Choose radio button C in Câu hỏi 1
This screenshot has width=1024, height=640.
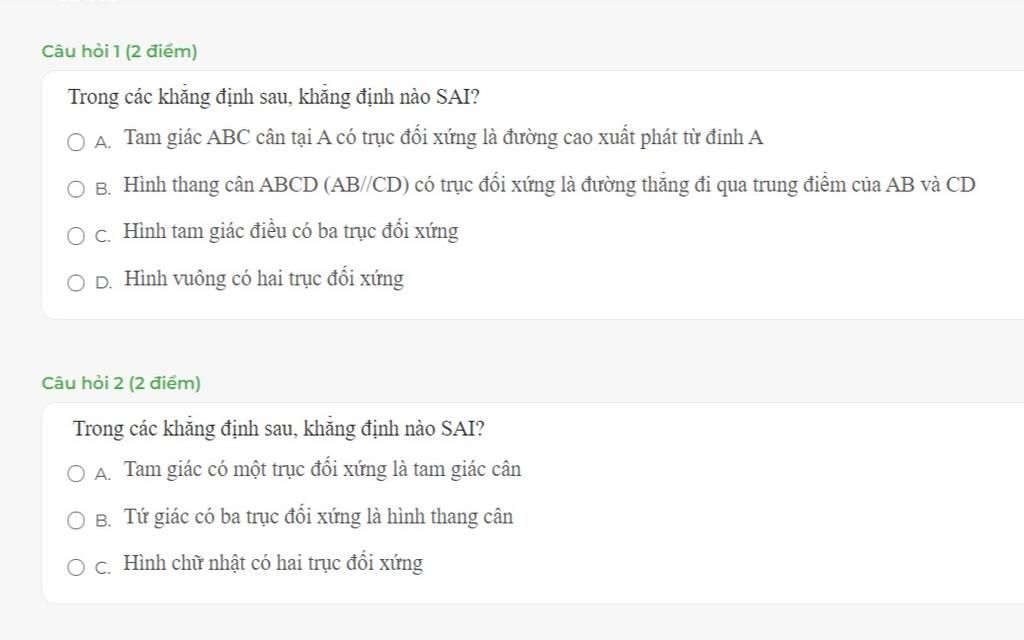pyautogui.click(x=76, y=236)
